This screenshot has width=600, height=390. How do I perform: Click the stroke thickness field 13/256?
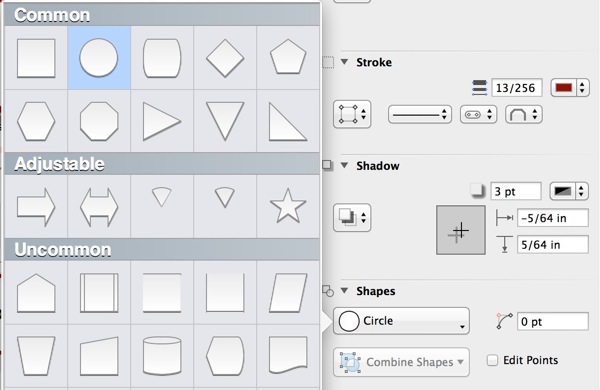tap(517, 88)
